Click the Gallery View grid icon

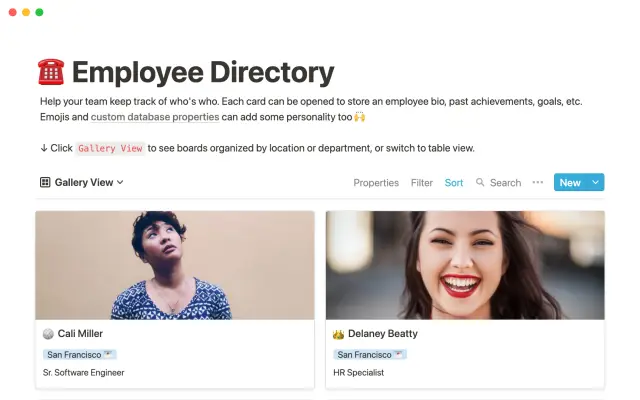[45, 182]
